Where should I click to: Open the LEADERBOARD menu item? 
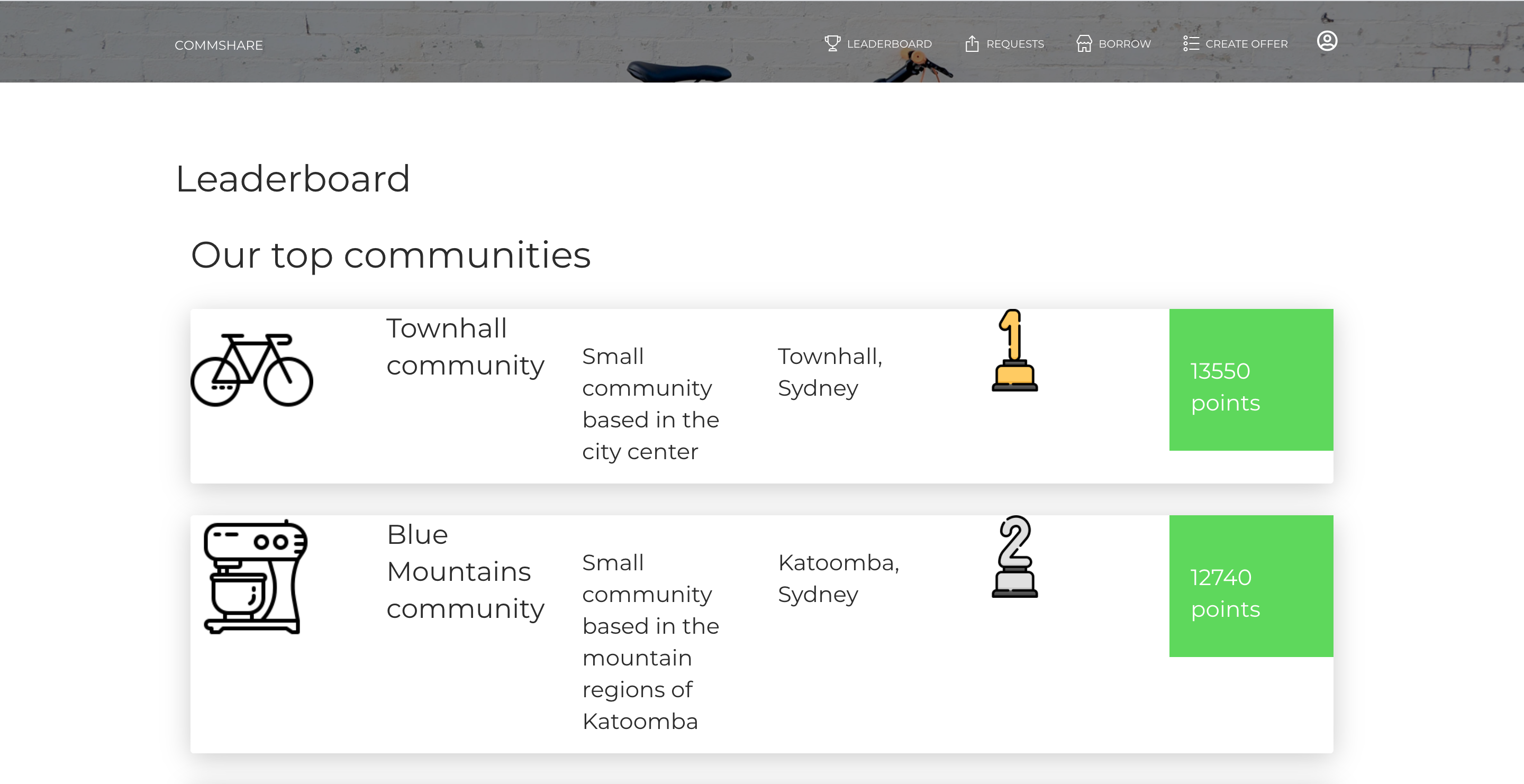point(888,44)
